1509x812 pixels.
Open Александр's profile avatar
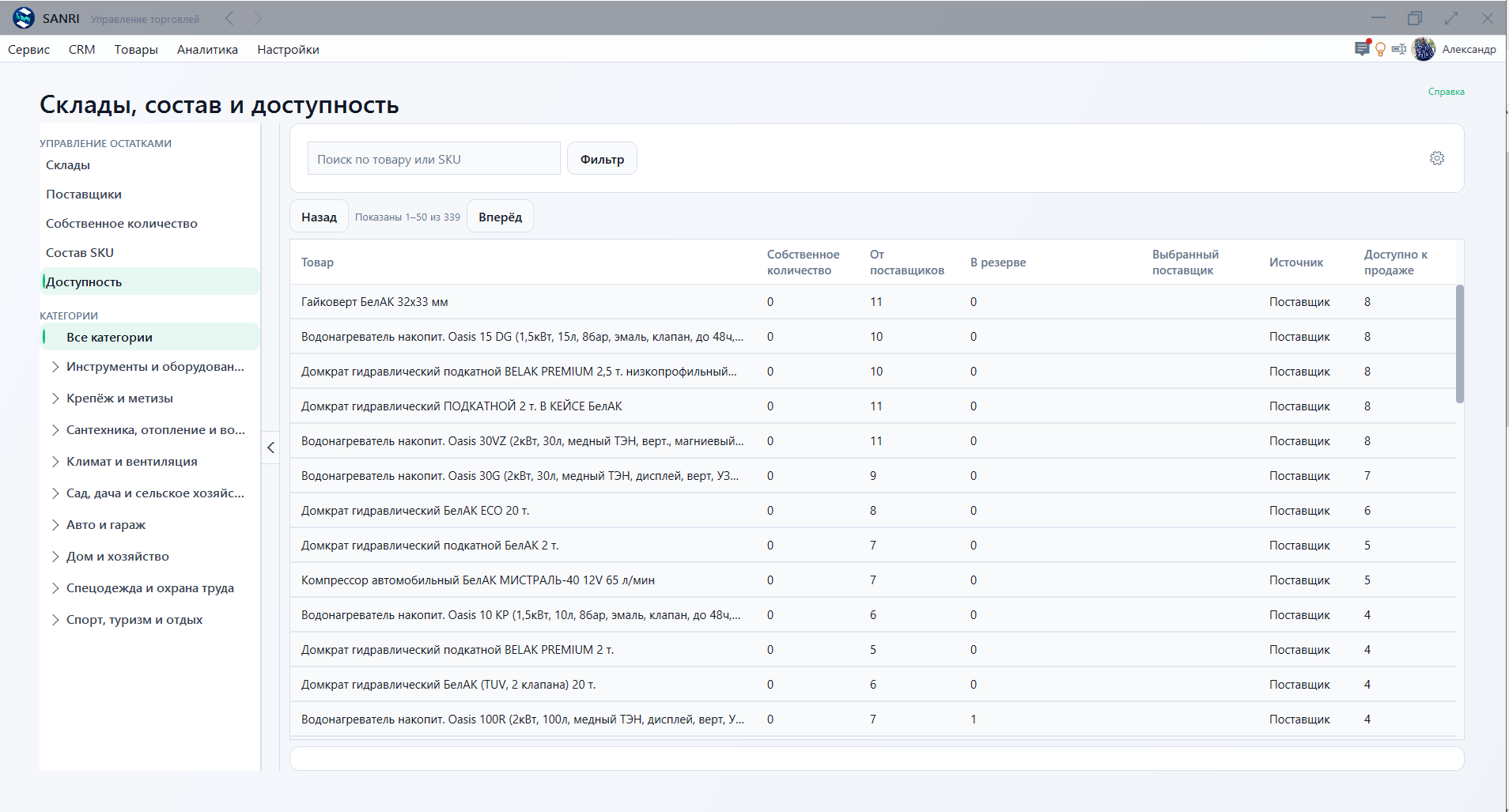(1424, 49)
